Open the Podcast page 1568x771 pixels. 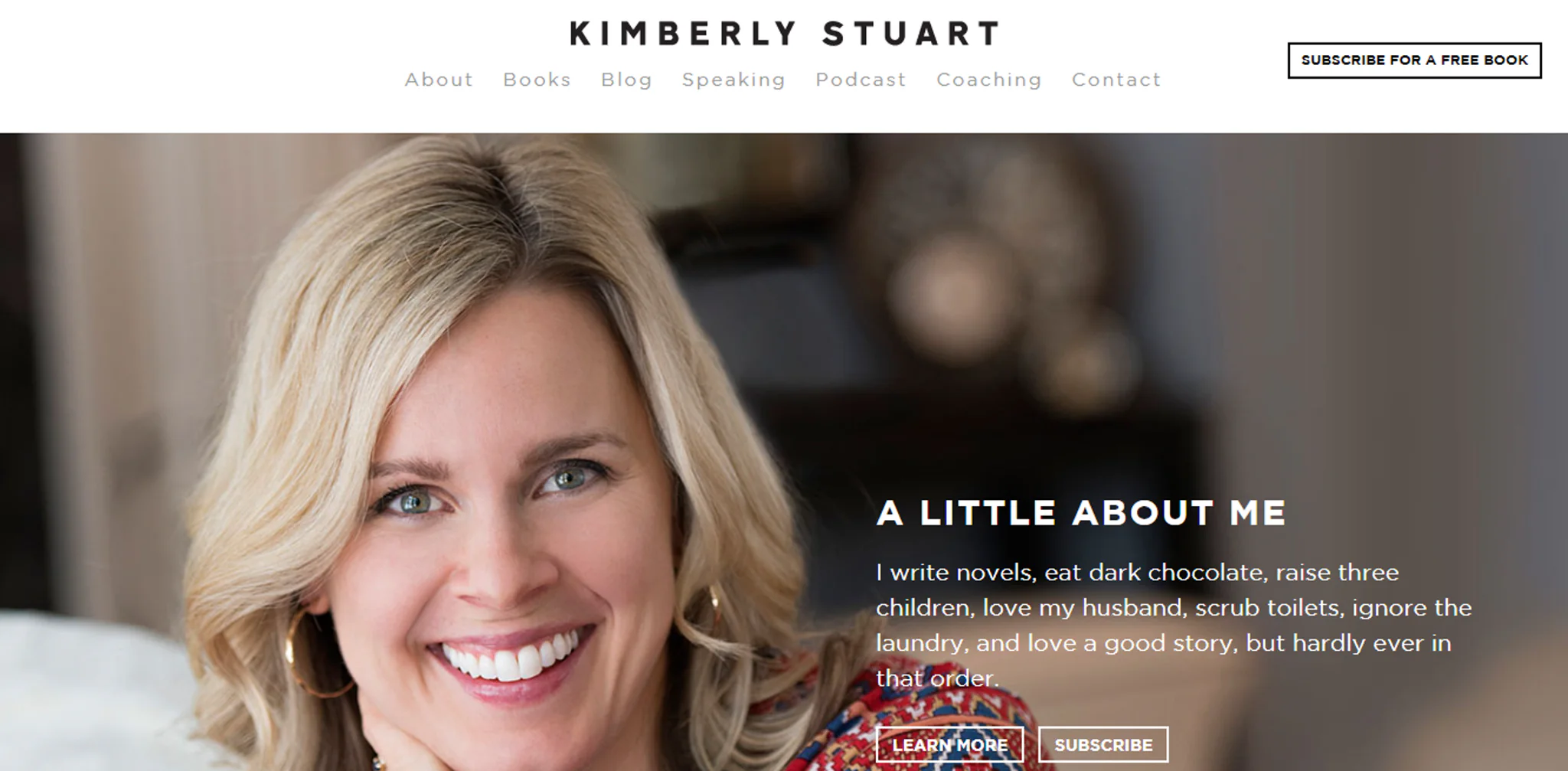coord(861,80)
